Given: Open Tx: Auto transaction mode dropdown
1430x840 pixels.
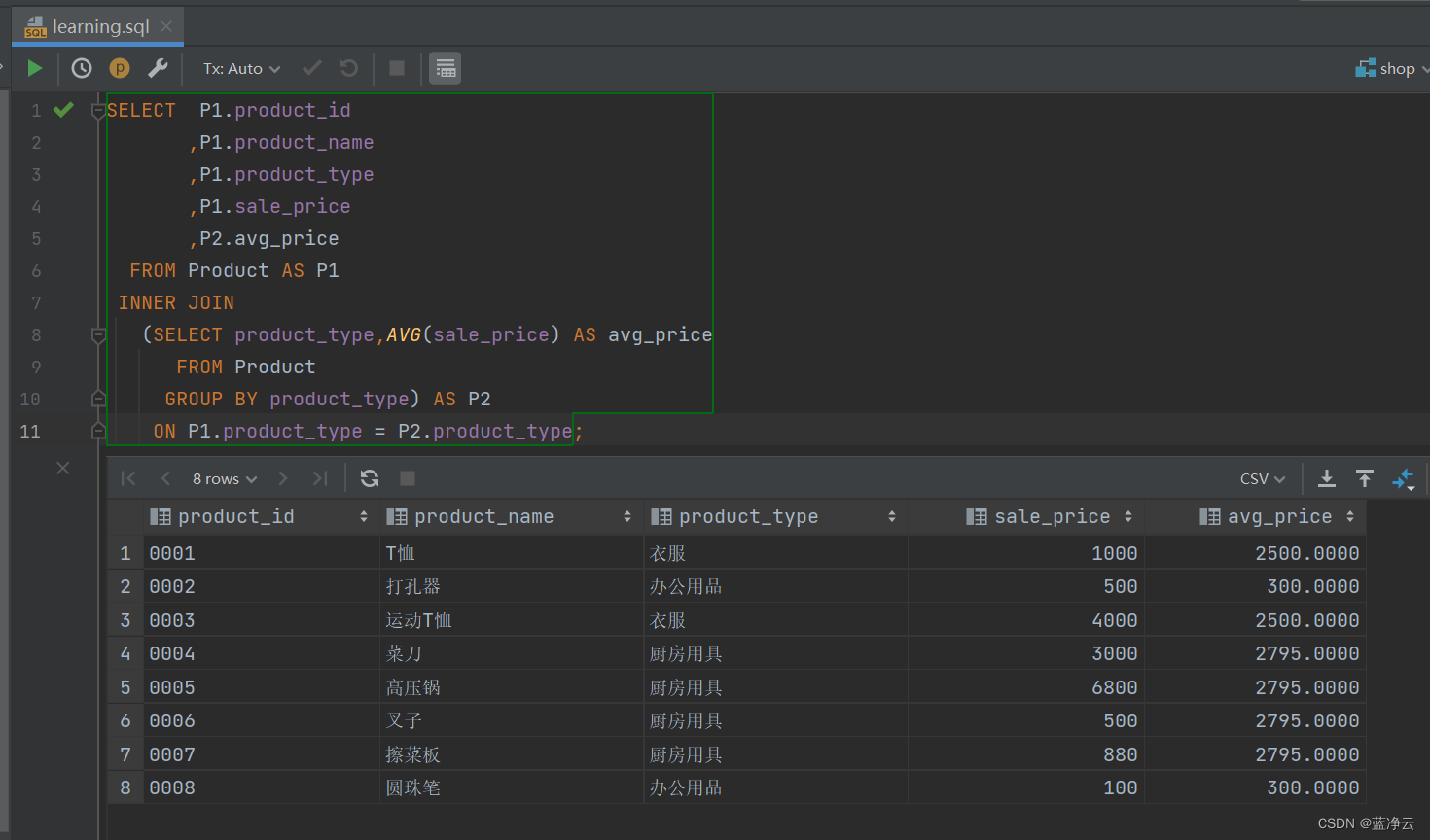Looking at the screenshot, I should click(x=241, y=69).
